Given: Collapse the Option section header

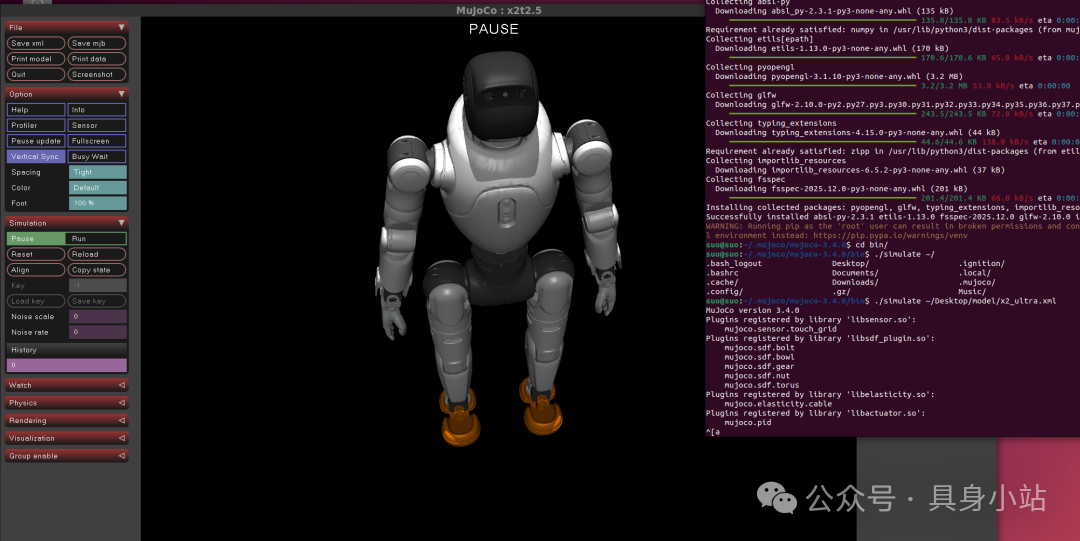Looking at the screenshot, I should (67, 94).
